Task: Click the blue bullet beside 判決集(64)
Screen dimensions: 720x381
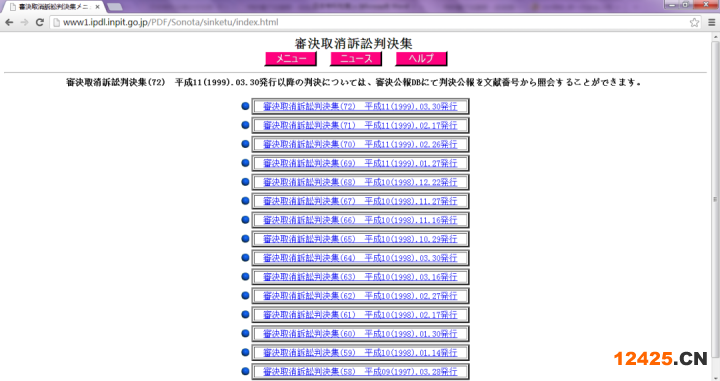Action: [x=245, y=258]
